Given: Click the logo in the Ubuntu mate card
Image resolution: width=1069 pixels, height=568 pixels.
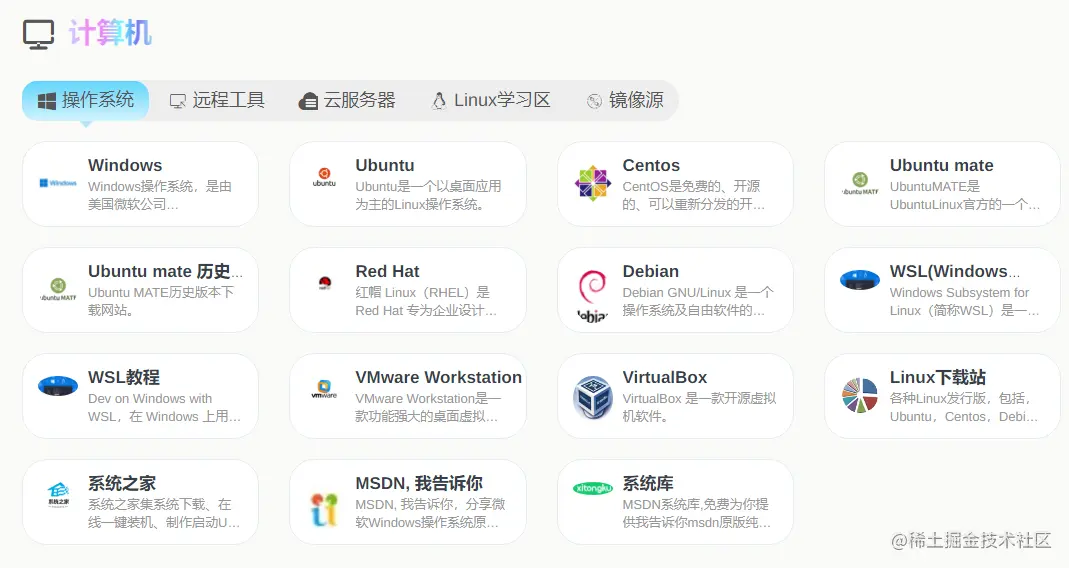Looking at the screenshot, I should coord(860,183).
